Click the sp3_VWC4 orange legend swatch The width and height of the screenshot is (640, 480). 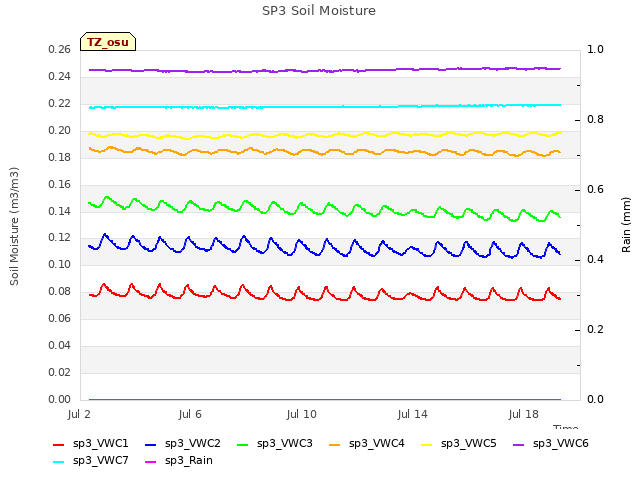click(335, 444)
